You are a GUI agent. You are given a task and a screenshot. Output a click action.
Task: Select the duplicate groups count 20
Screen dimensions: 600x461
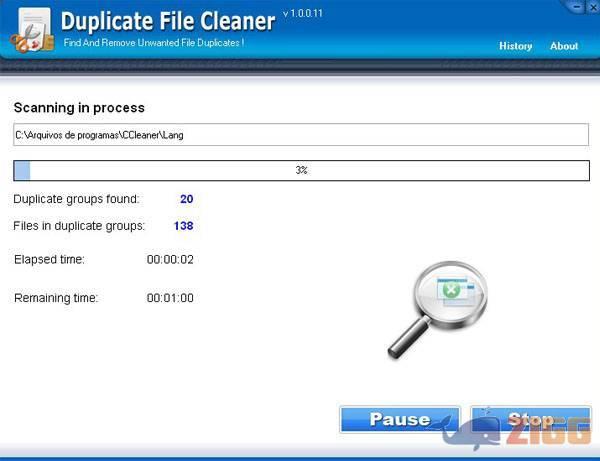click(186, 199)
